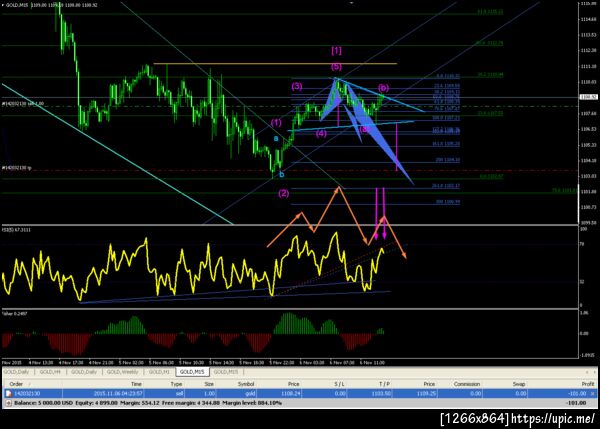Select the active GOLD,M15 chart tab
600x429 pixels.
(x=192, y=372)
